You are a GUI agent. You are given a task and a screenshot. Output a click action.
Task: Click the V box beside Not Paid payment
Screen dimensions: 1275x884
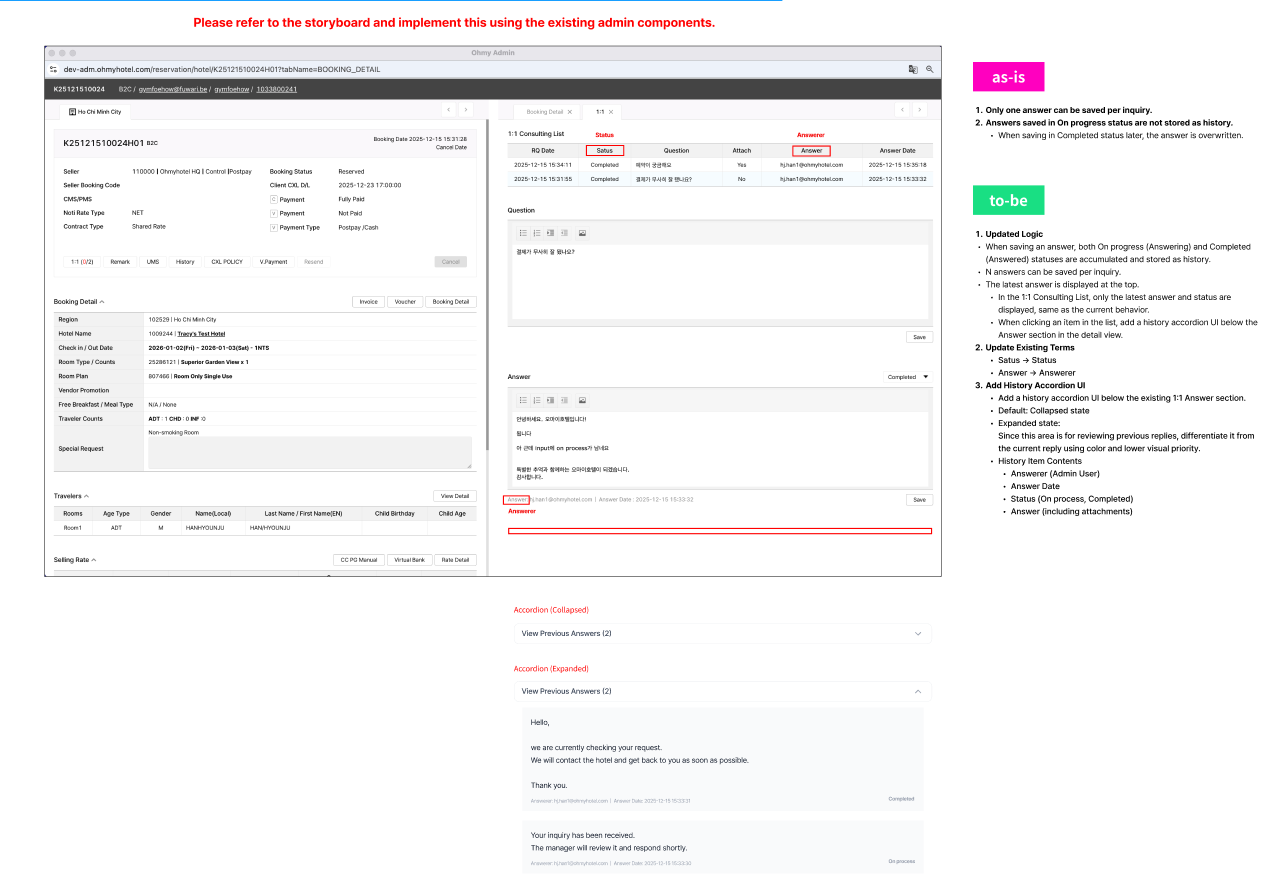tap(273, 213)
